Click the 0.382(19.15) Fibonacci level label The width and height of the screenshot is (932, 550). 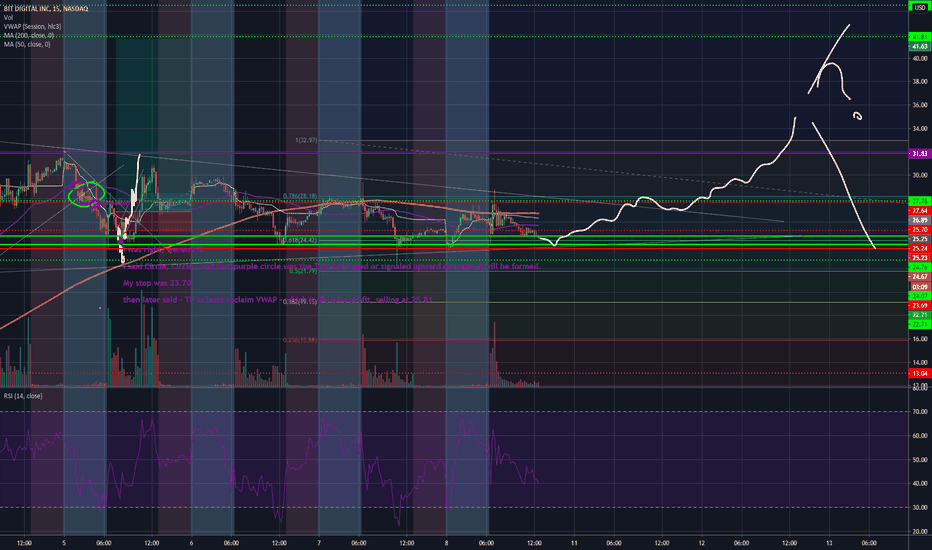tap(300, 301)
